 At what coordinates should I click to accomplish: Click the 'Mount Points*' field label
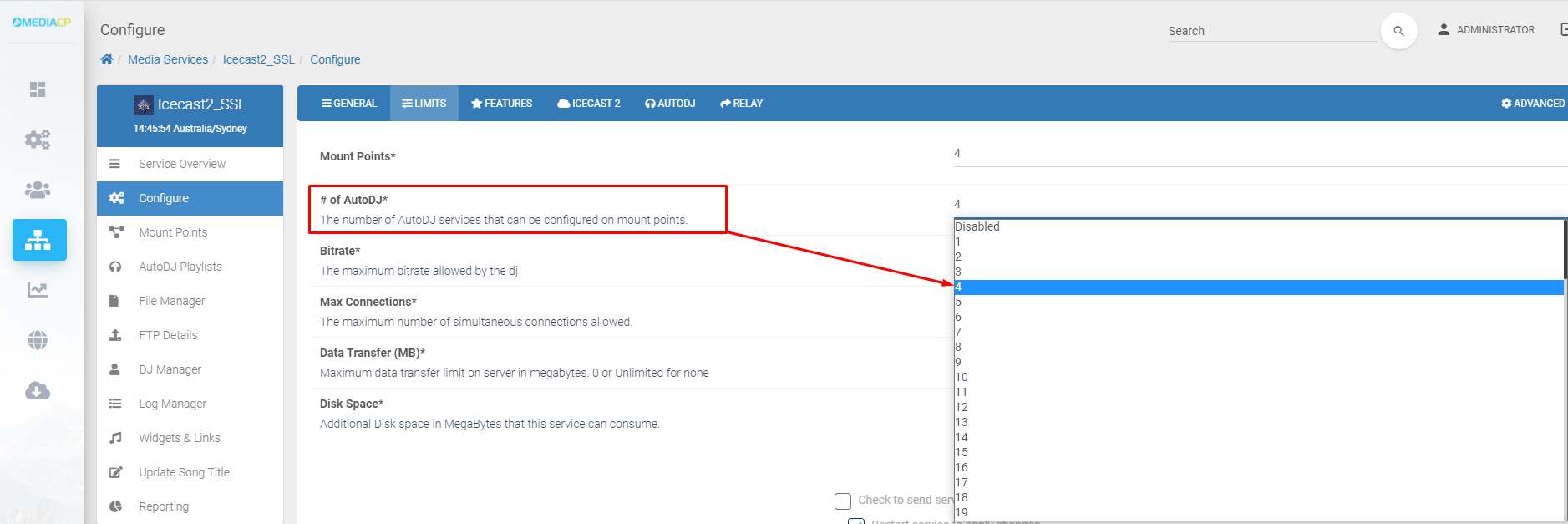(x=358, y=156)
